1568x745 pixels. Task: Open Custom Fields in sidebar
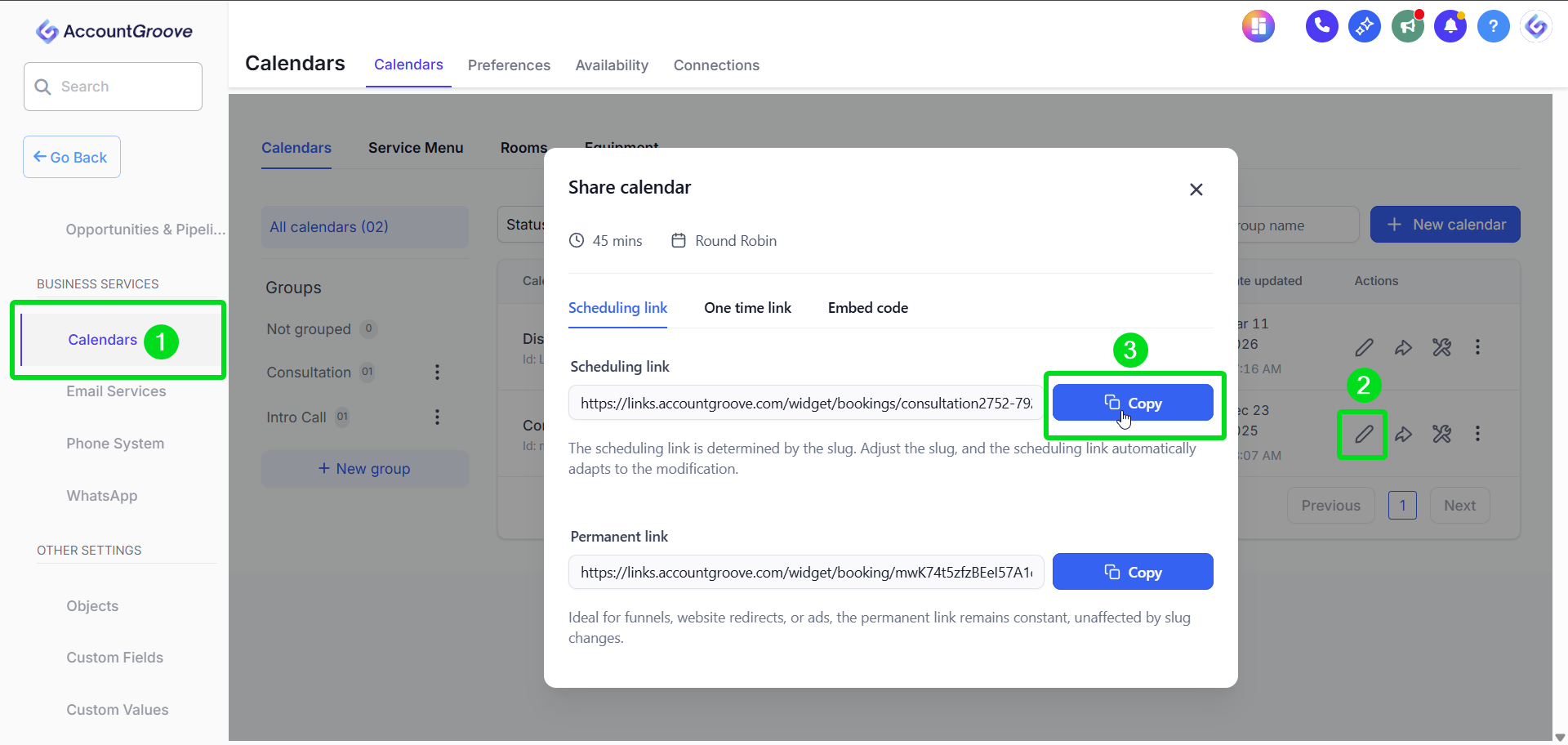click(x=115, y=658)
